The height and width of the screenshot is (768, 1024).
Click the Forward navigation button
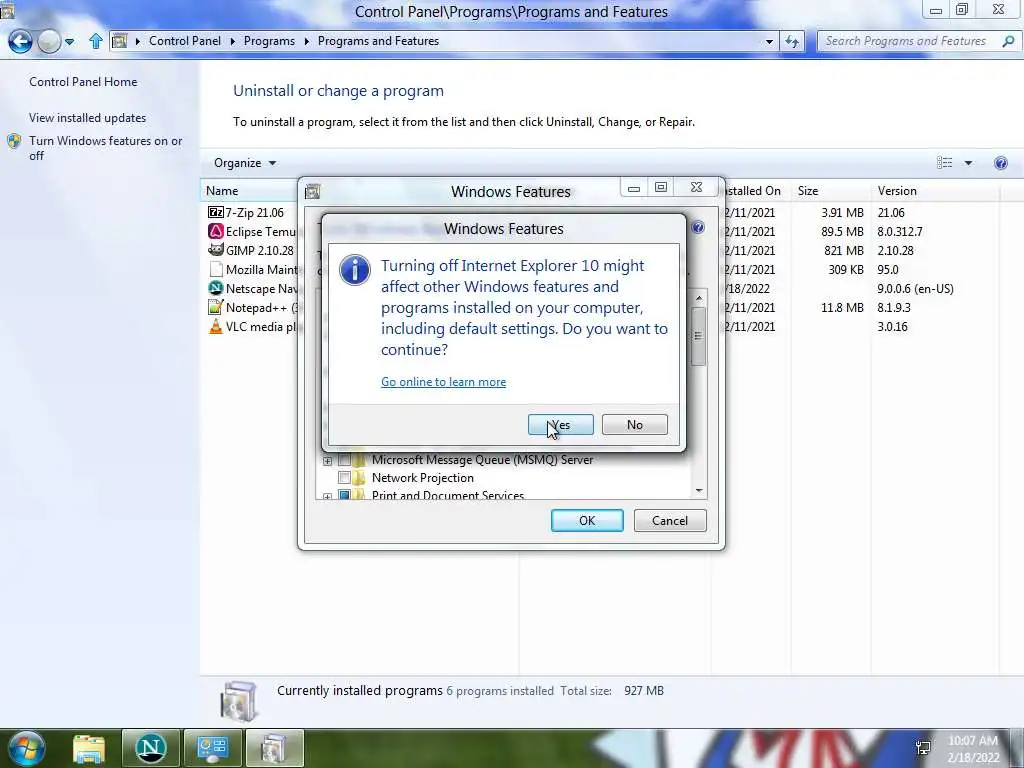[49, 42]
